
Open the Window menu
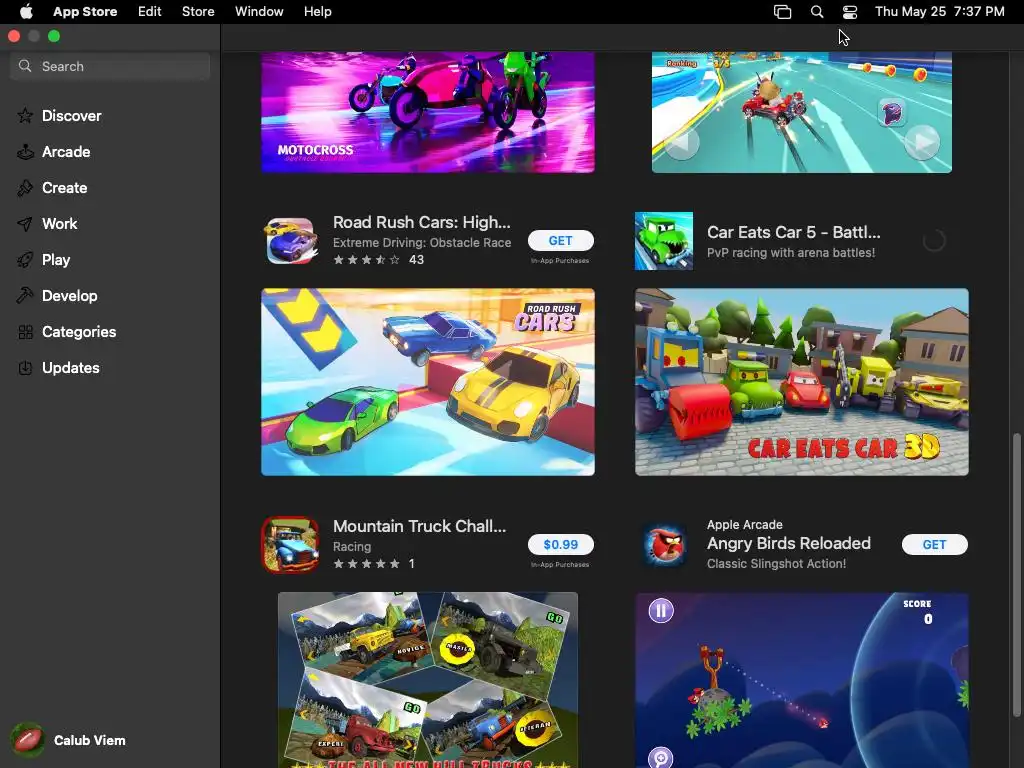coord(259,12)
